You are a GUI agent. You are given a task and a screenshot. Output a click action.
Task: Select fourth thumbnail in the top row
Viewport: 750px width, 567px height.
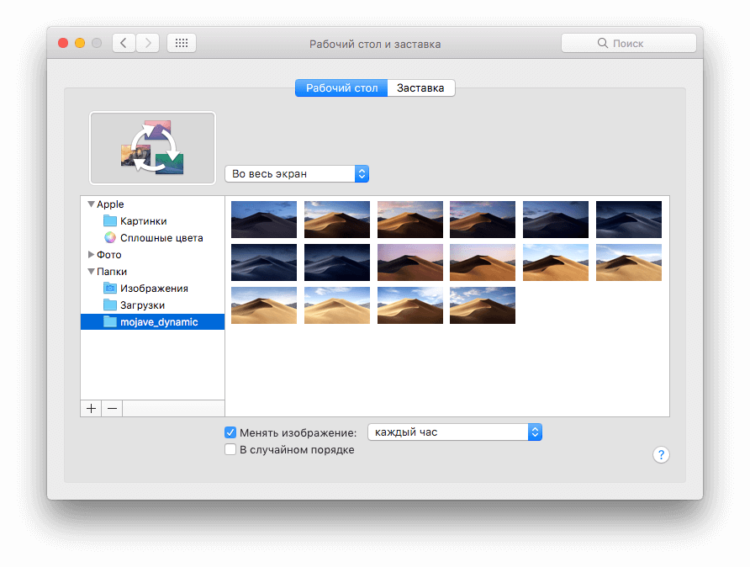point(483,220)
